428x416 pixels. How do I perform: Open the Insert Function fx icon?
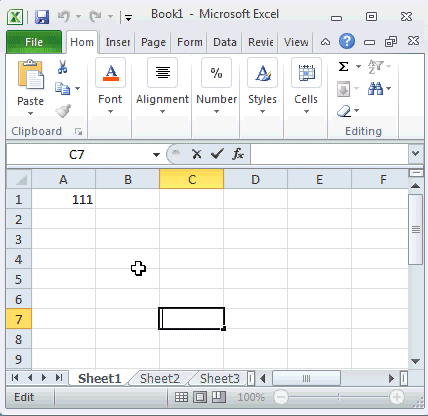[238, 154]
